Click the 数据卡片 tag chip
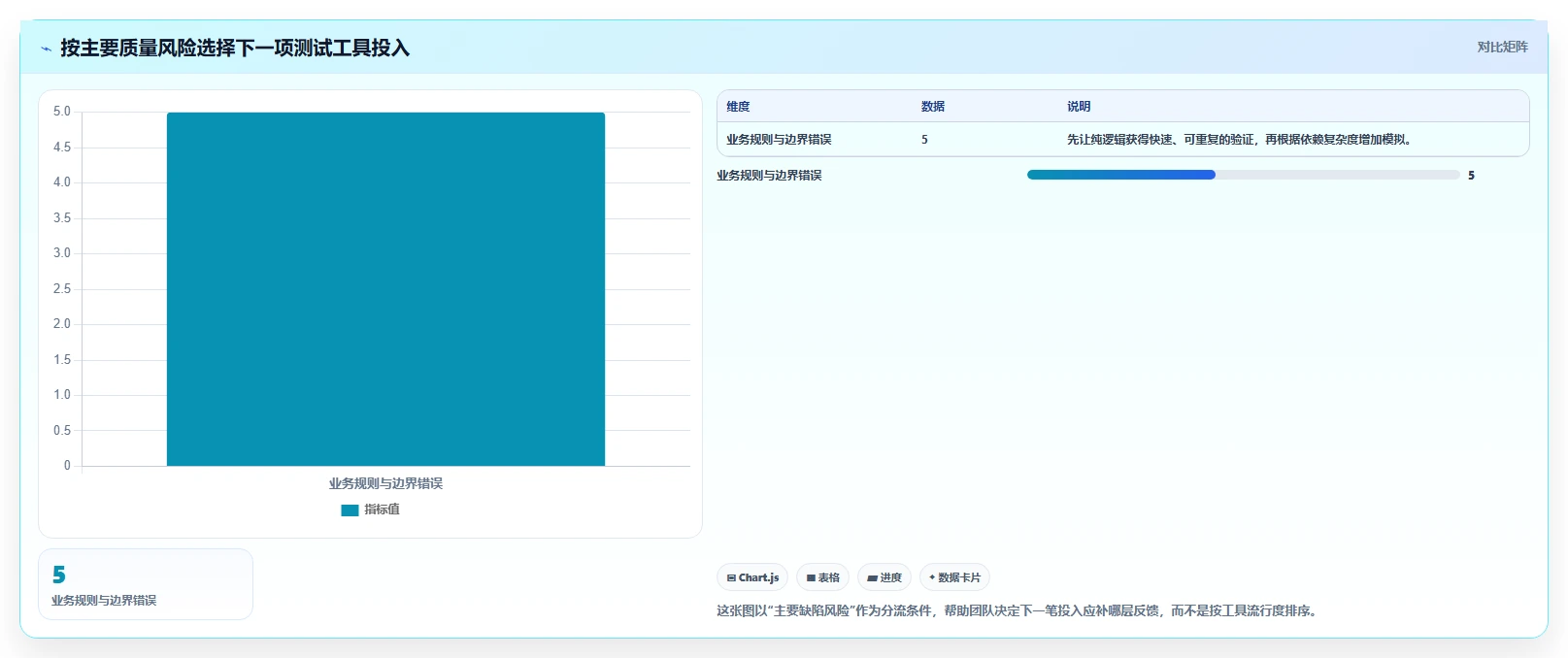The image size is (1568, 658). point(954,577)
